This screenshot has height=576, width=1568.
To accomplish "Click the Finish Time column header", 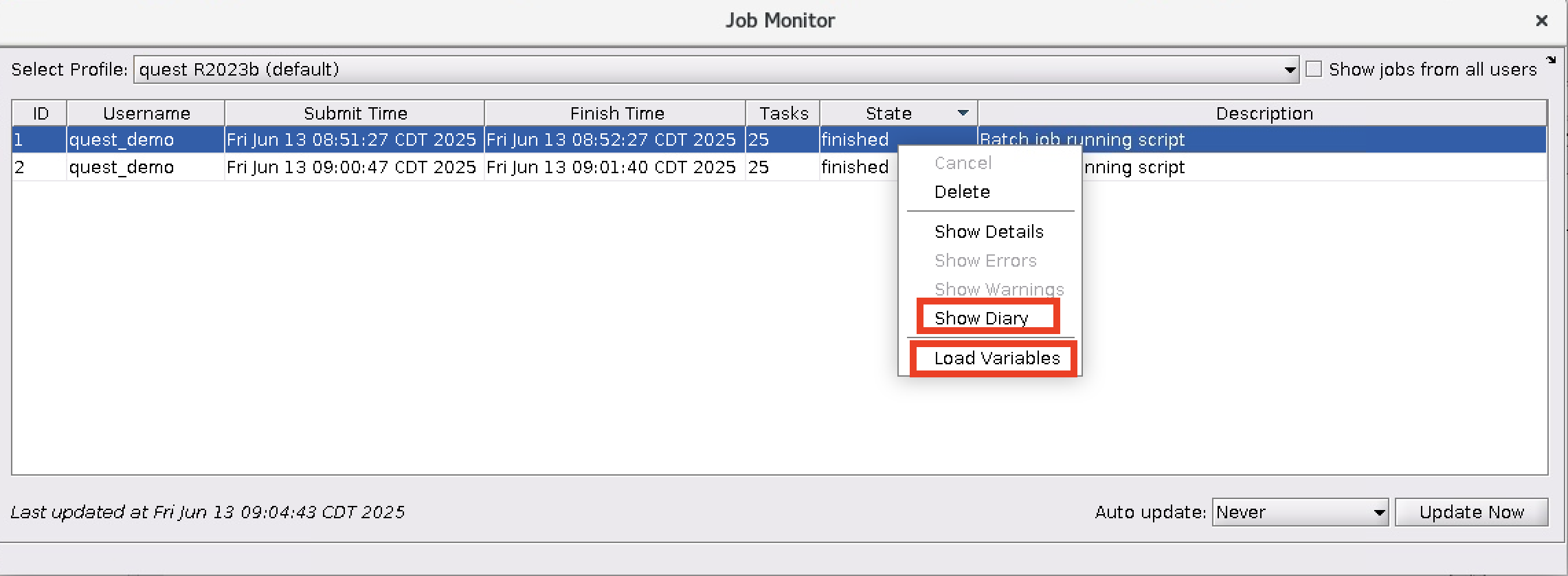I will (616, 113).
